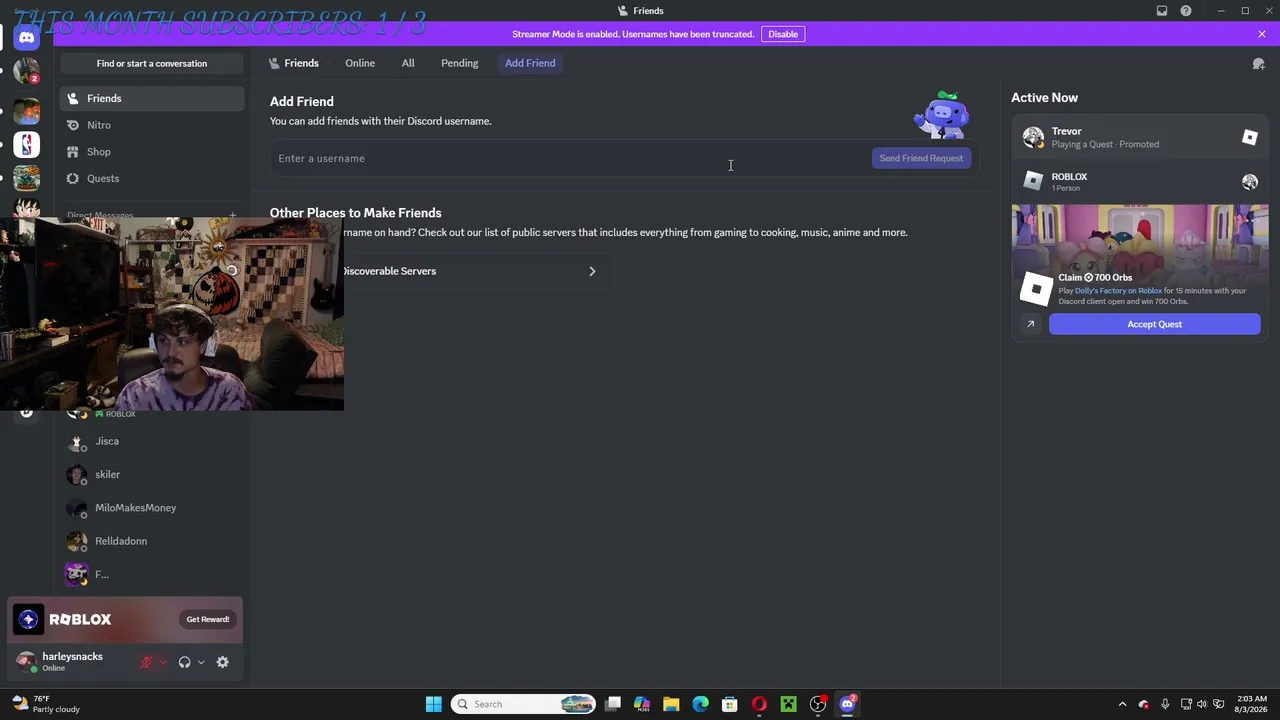1280x720 pixels.
Task: Open the Discoverable Servers chevron arrow
Action: (x=592, y=271)
